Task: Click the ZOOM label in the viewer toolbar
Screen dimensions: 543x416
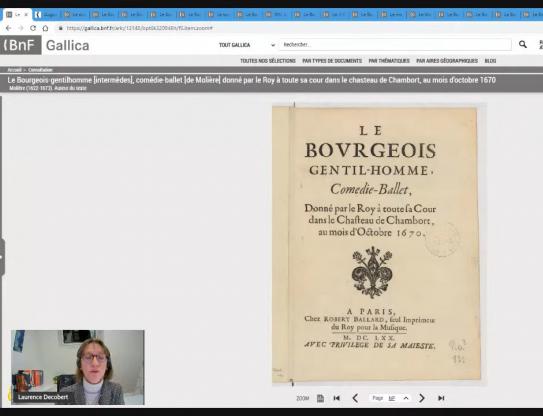Action: [302, 398]
